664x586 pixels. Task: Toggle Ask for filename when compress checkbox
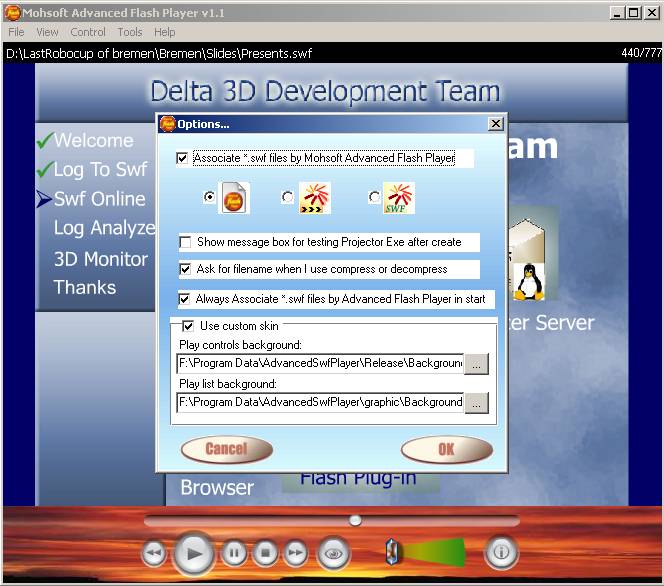click(185, 269)
